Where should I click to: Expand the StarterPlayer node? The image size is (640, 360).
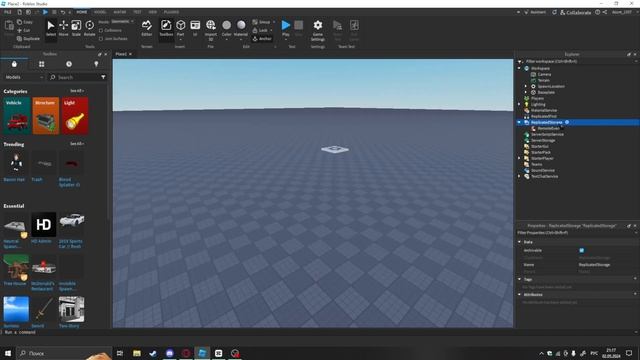pyautogui.click(x=519, y=158)
